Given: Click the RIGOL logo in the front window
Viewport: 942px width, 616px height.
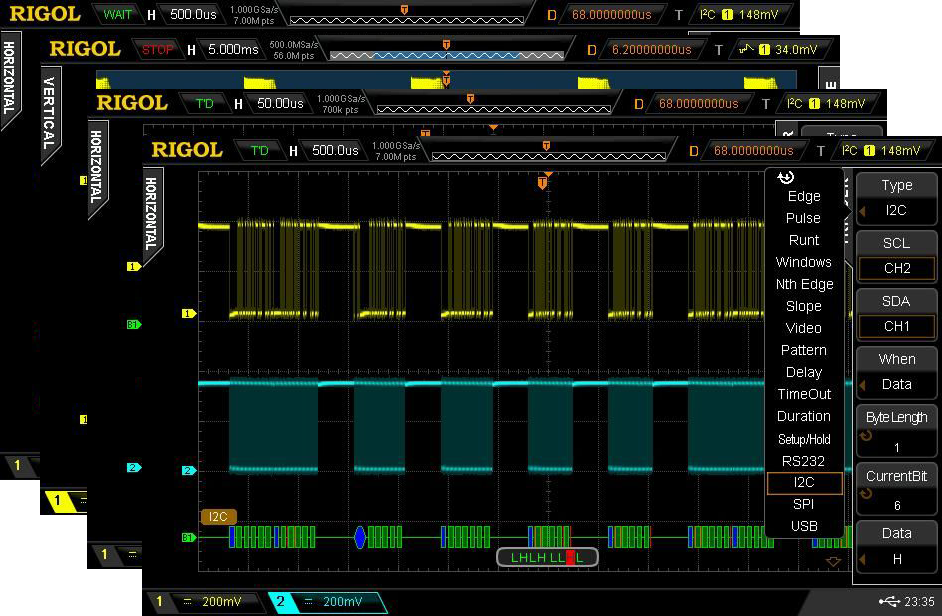Looking at the screenshot, I should [x=187, y=150].
